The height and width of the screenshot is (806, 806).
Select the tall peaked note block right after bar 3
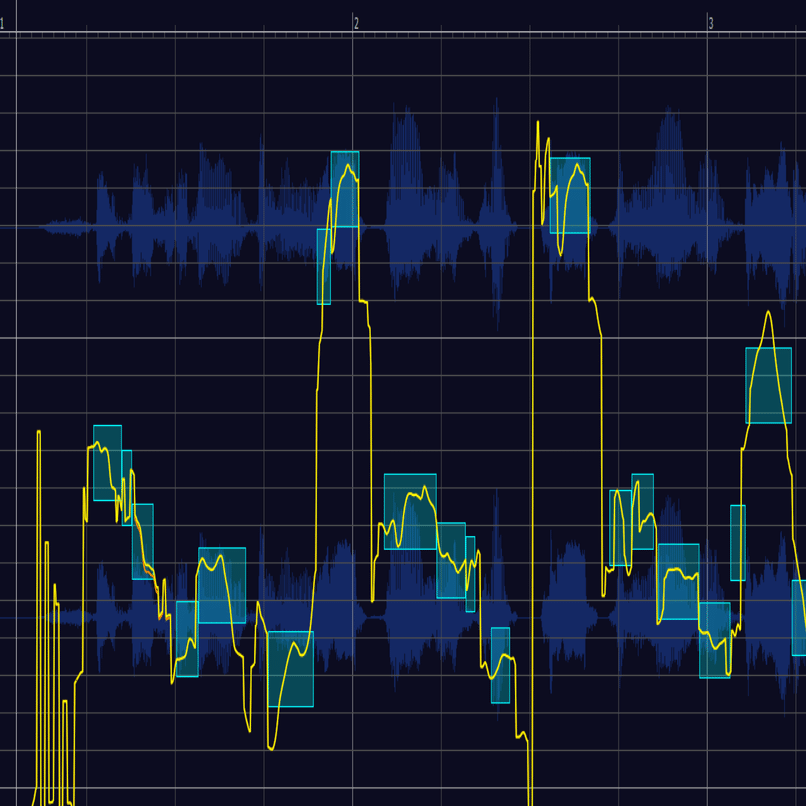click(x=768, y=386)
